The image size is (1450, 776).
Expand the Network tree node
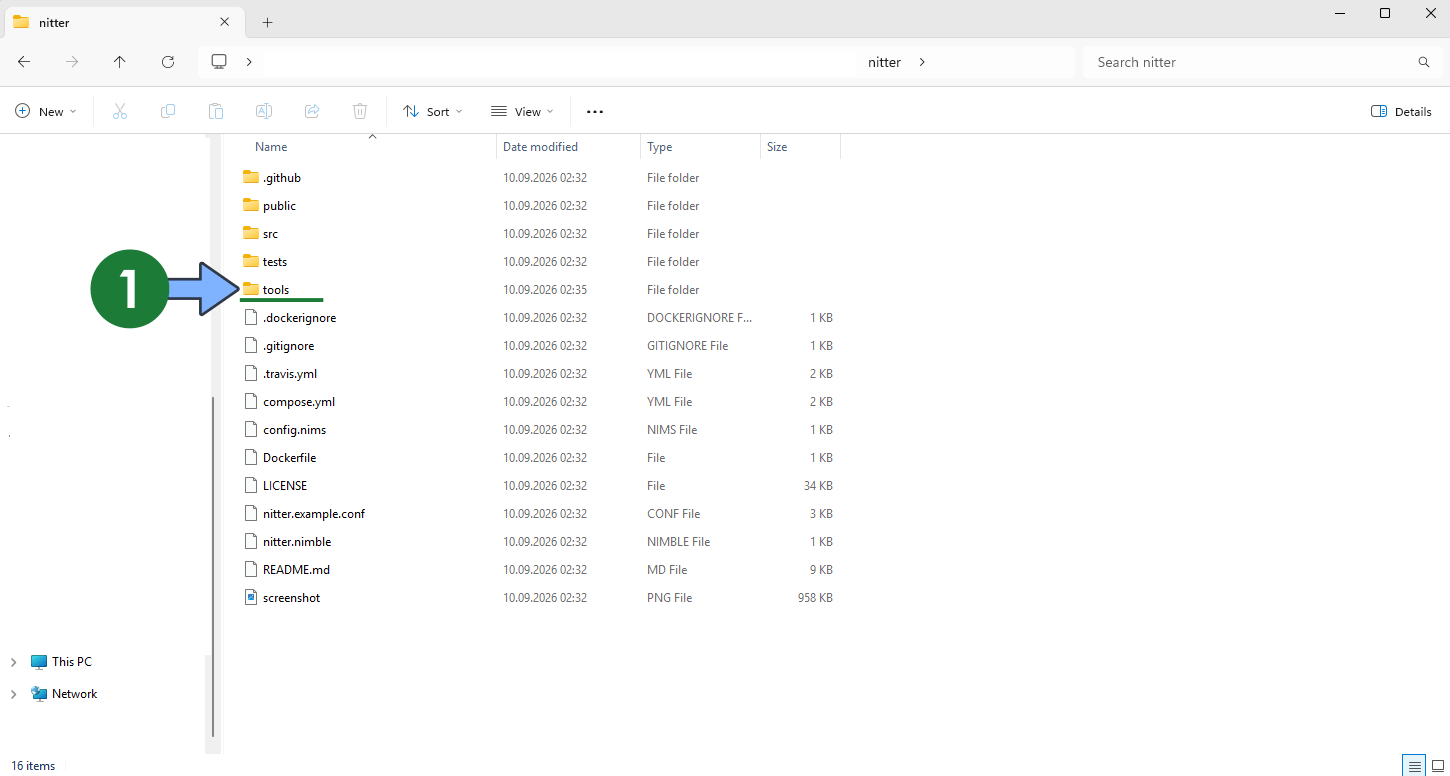click(13, 694)
